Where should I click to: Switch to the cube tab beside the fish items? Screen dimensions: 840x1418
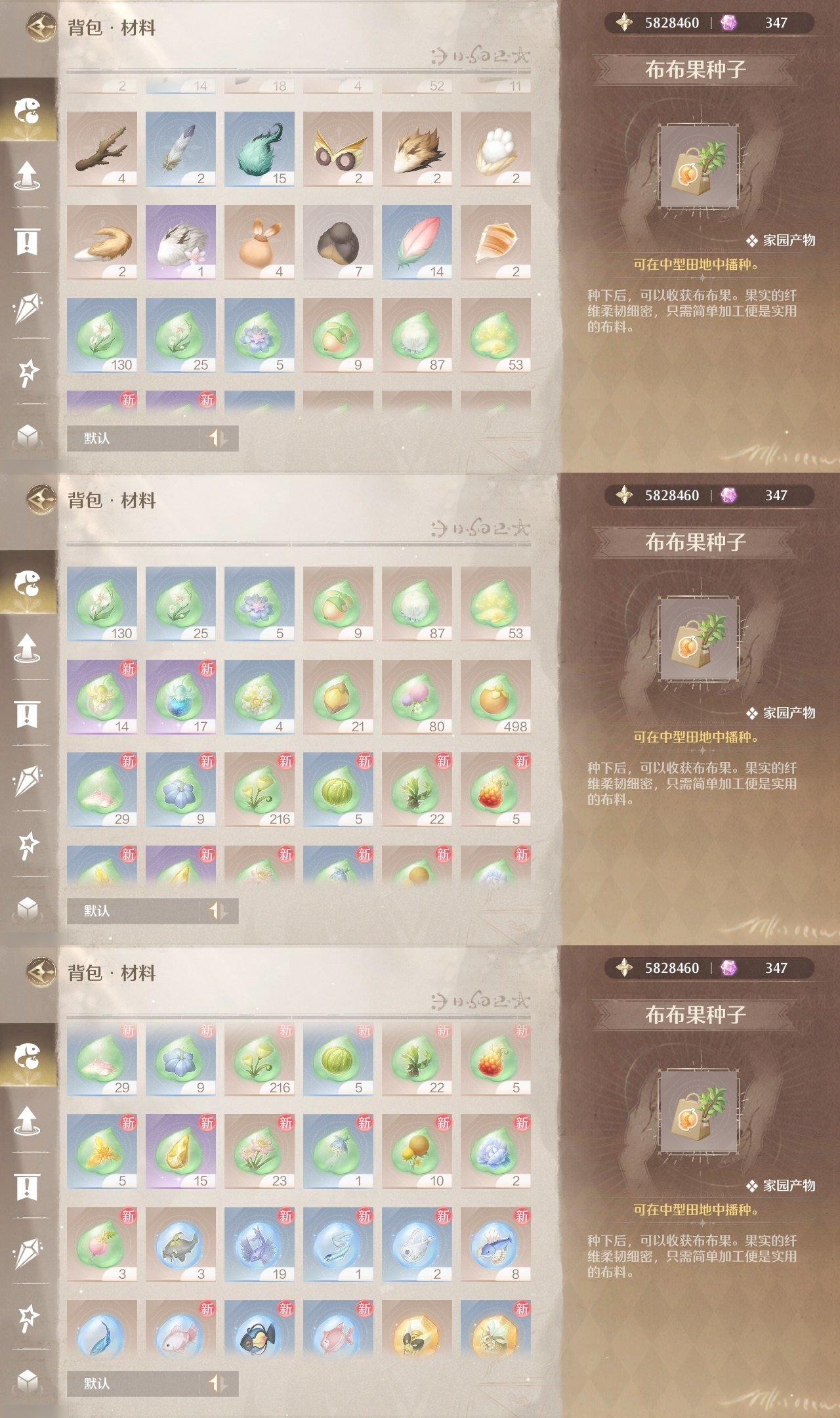pos(27,1381)
